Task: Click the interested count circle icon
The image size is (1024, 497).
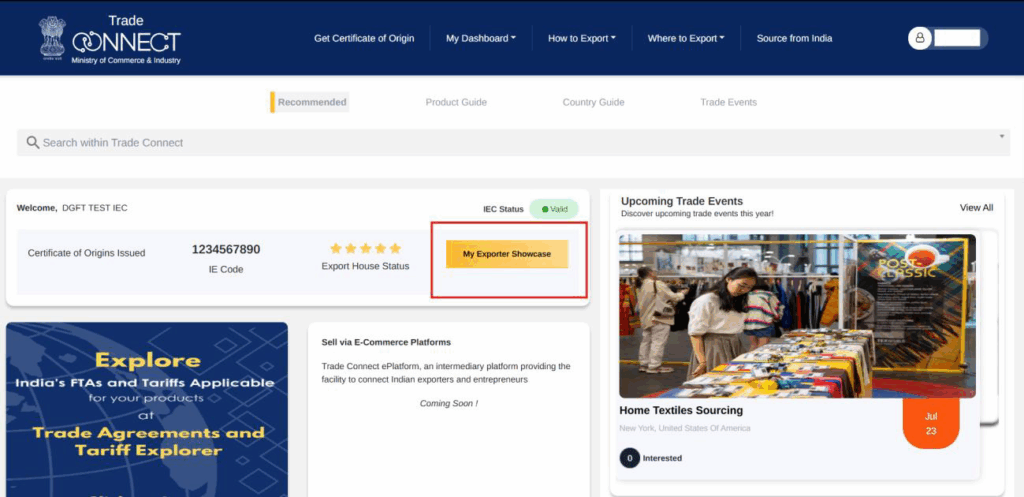Action: (630, 458)
